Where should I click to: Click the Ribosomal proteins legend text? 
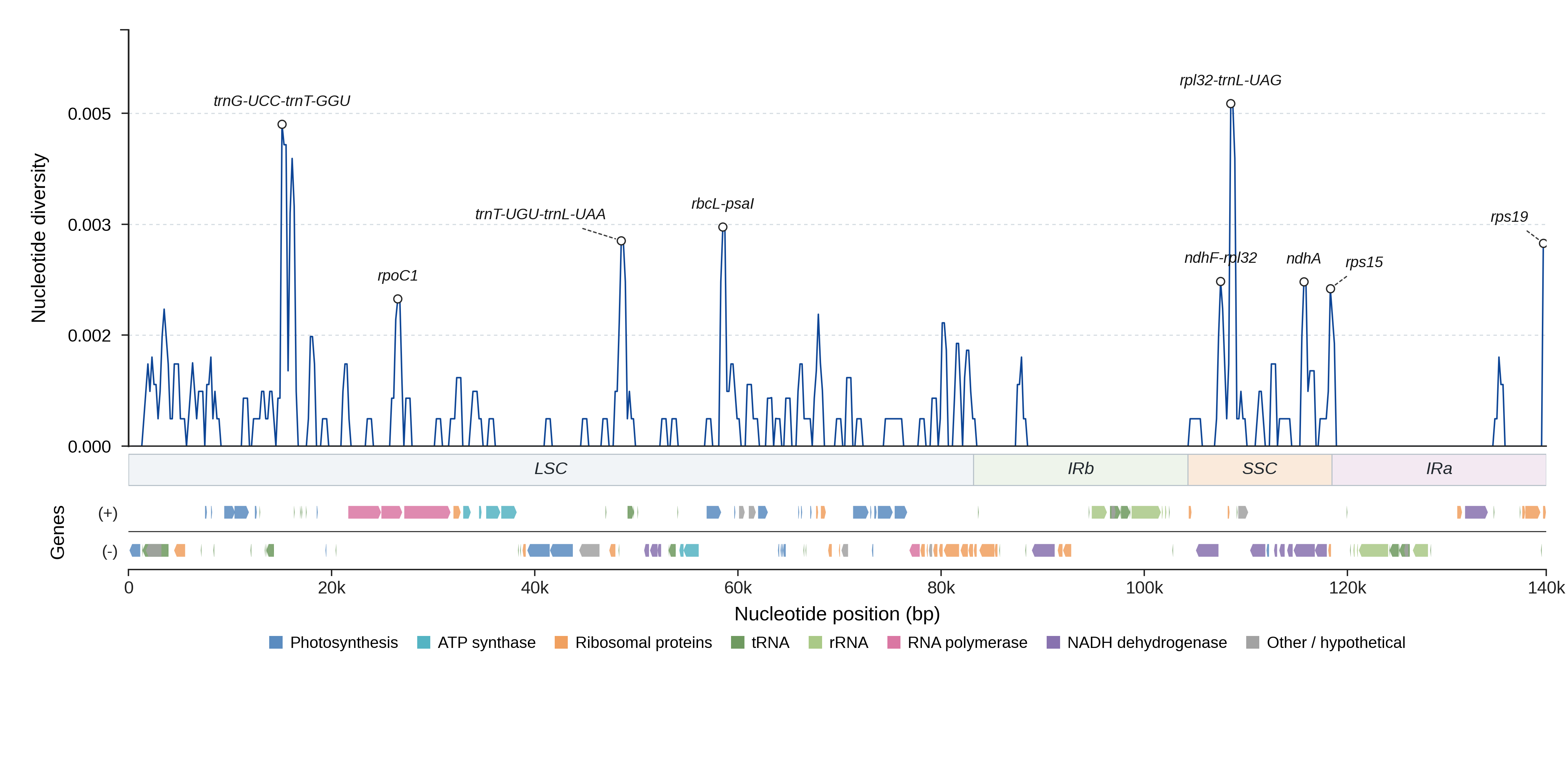tap(643, 642)
